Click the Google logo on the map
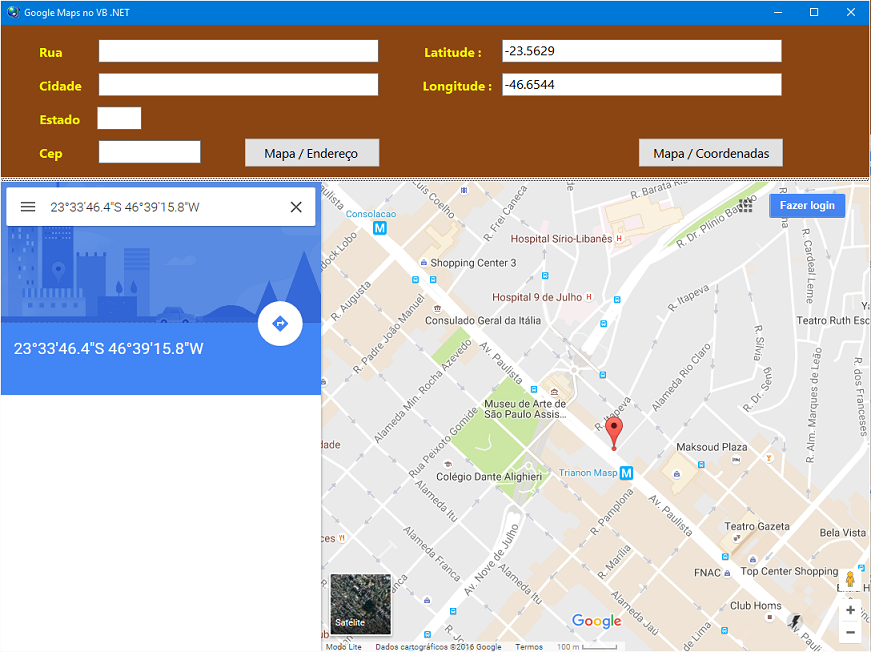The width and height of the screenshot is (871, 652). [597, 621]
